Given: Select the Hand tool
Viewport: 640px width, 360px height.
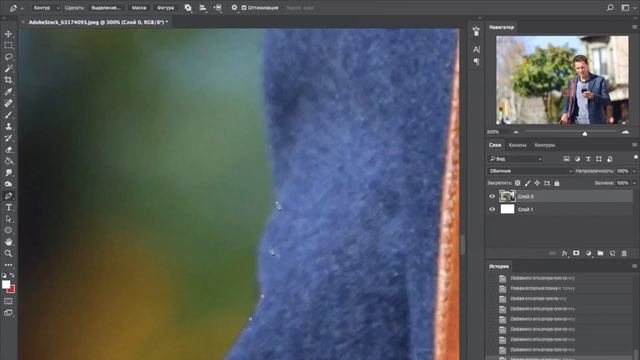Looking at the screenshot, I should tap(8, 242).
